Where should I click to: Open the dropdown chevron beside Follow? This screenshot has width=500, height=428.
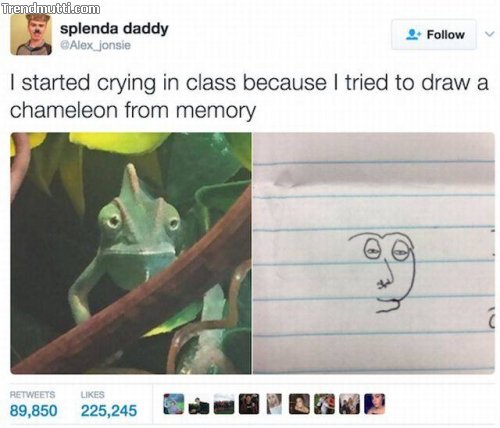[489, 34]
